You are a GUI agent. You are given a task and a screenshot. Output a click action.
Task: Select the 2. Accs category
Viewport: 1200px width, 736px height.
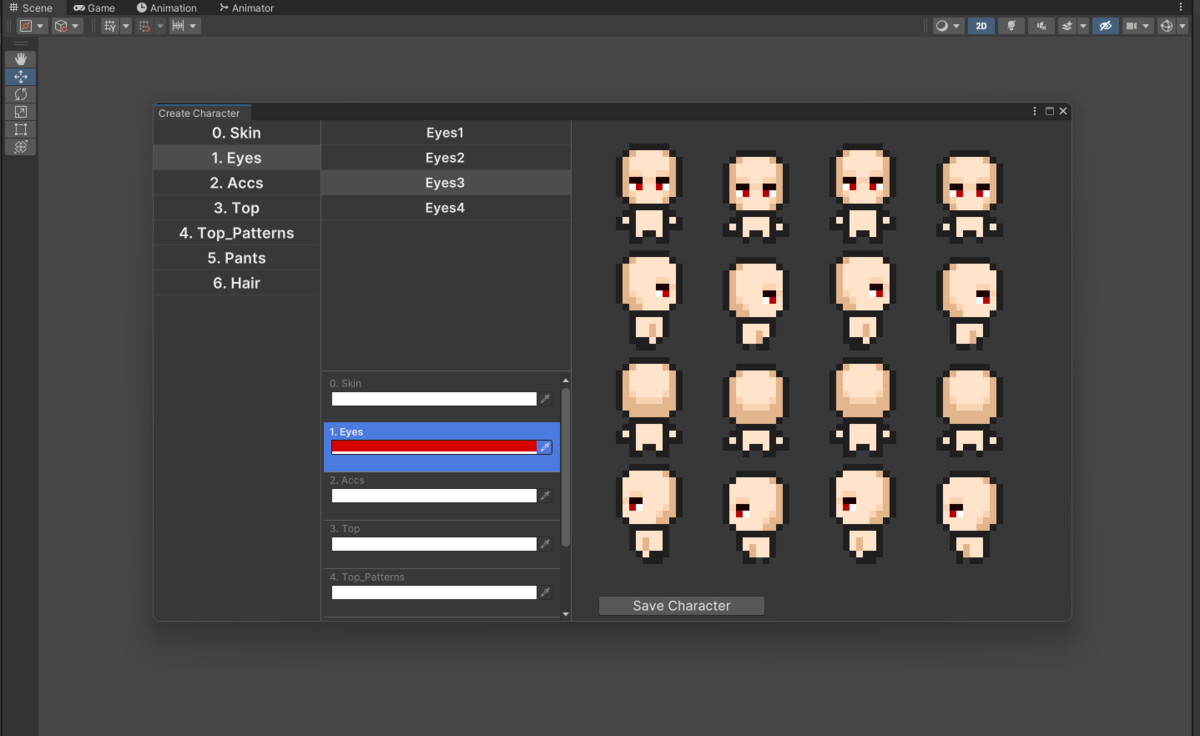pos(237,183)
